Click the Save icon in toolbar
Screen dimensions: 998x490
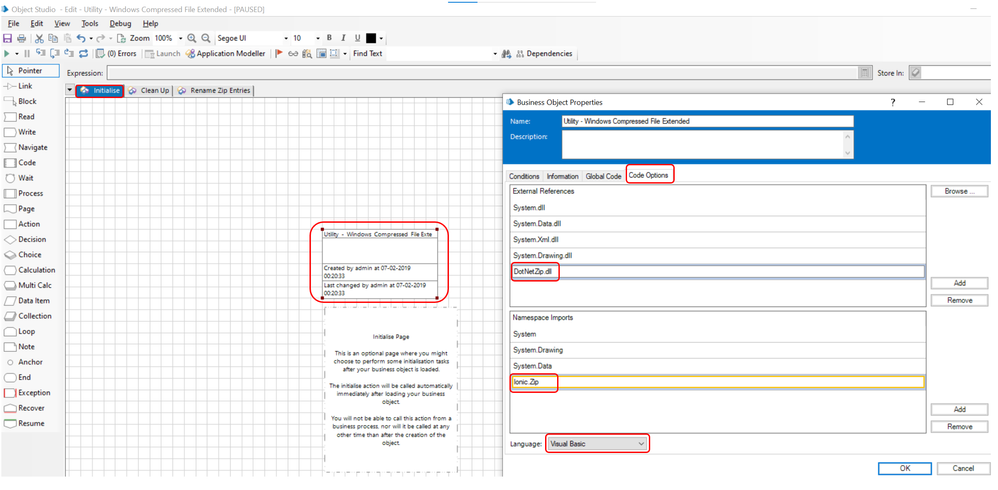[x=8, y=39]
